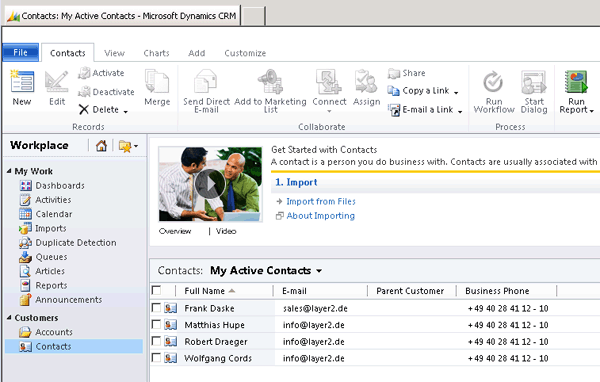Check the Wolfgang Cords row checkbox
This screenshot has height=382, width=600.
156,358
